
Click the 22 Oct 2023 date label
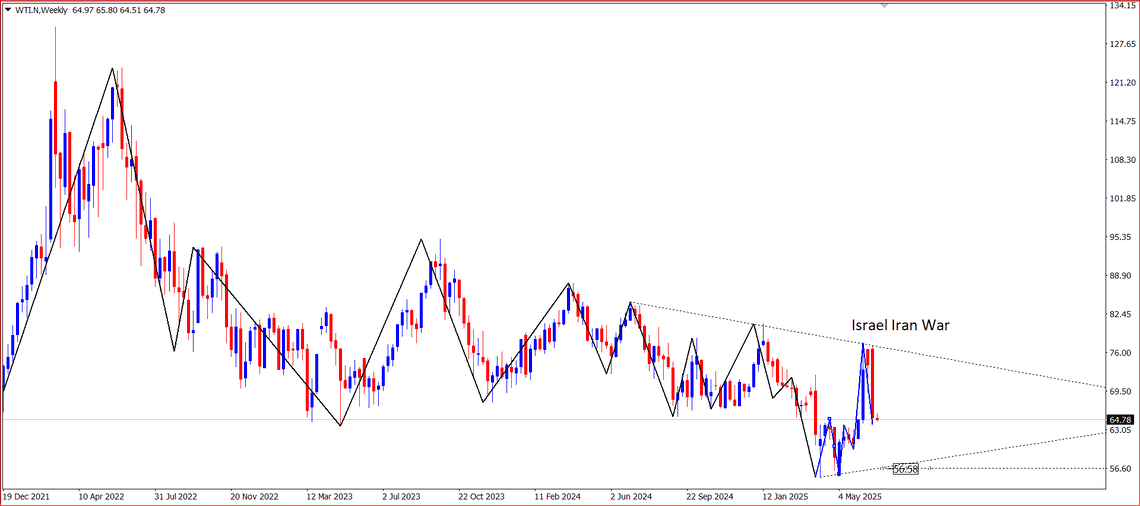coord(482,495)
